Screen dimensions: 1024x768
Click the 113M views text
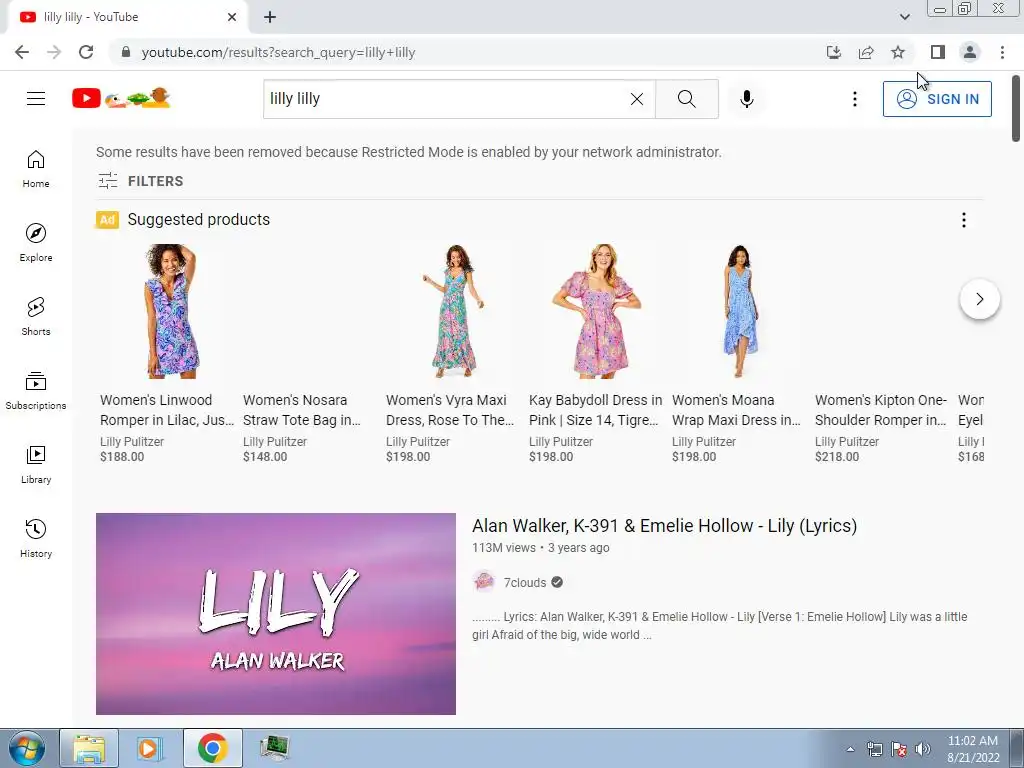point(504,548)
